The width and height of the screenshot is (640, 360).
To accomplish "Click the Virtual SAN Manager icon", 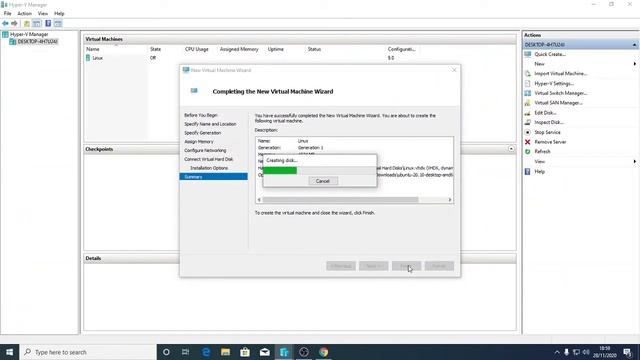I will point(527,103).
